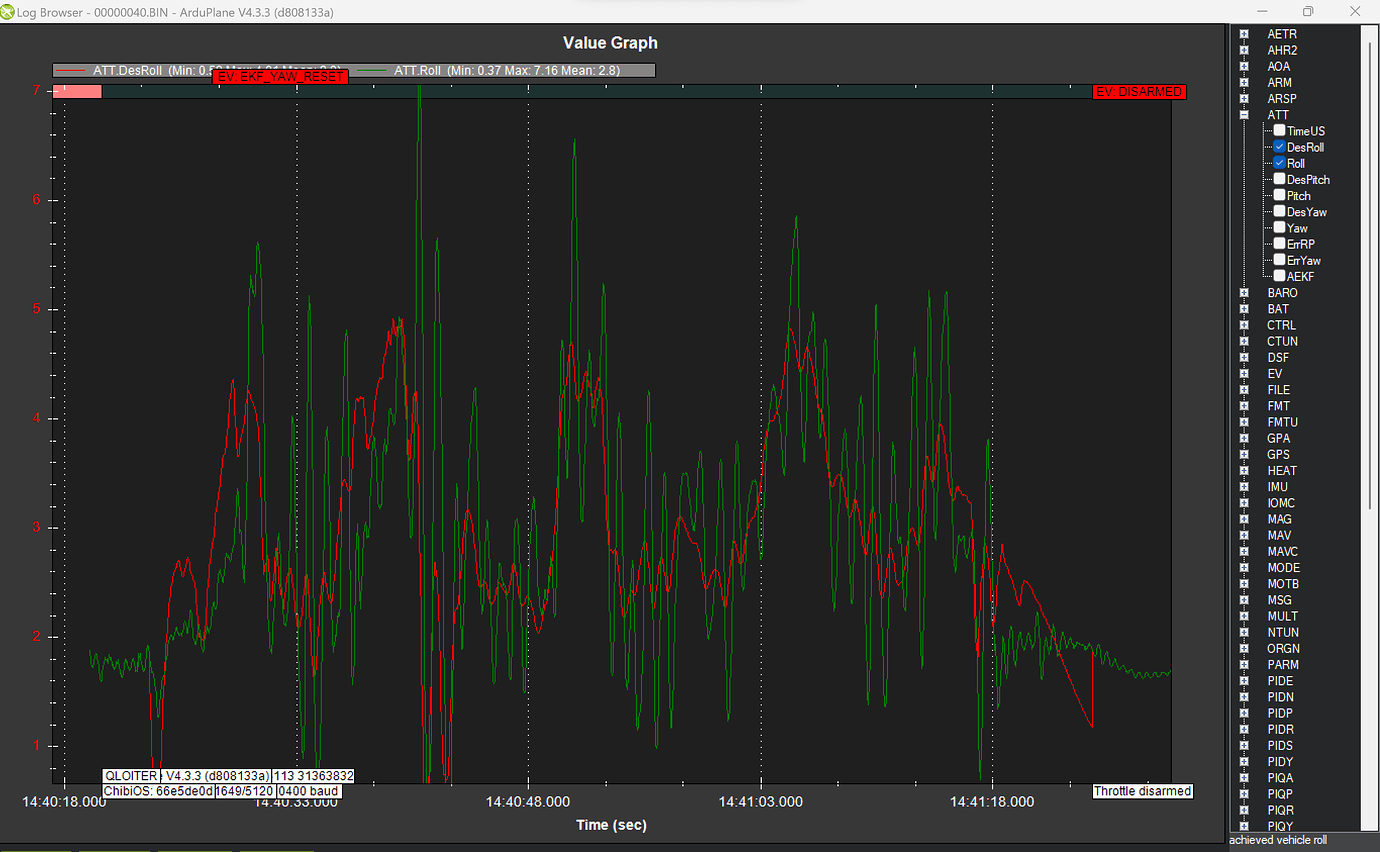
Task: Enable the Yaw checkbox
Action: point(1278,227)
